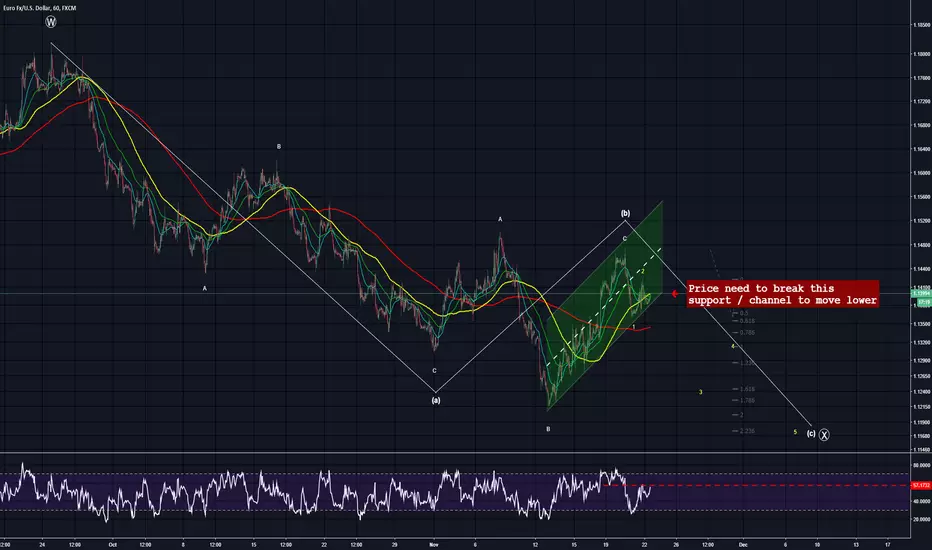Select the circled W wave label
The image size is (932, 550).
[x=51, y=22]
